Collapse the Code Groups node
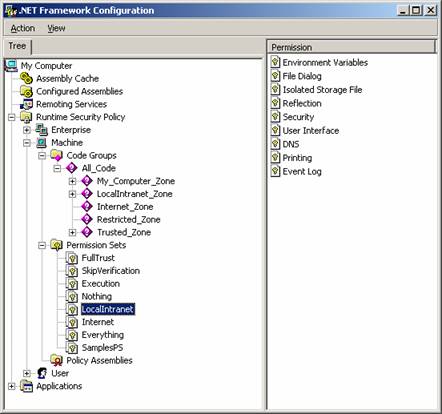This screenshot has height=414, width=442. (42, 156)
